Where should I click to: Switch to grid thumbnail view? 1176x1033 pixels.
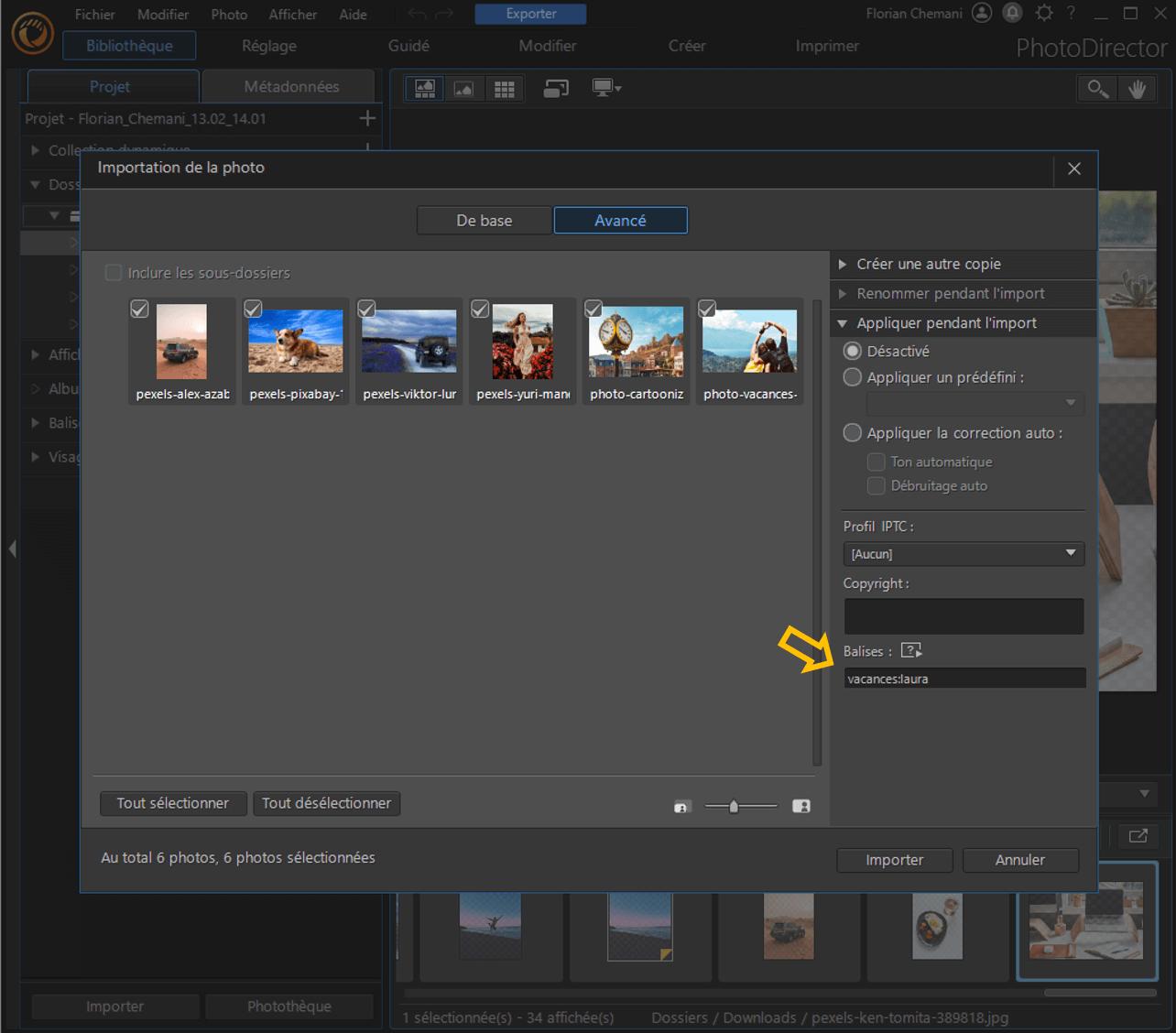(x=504, y=89)
